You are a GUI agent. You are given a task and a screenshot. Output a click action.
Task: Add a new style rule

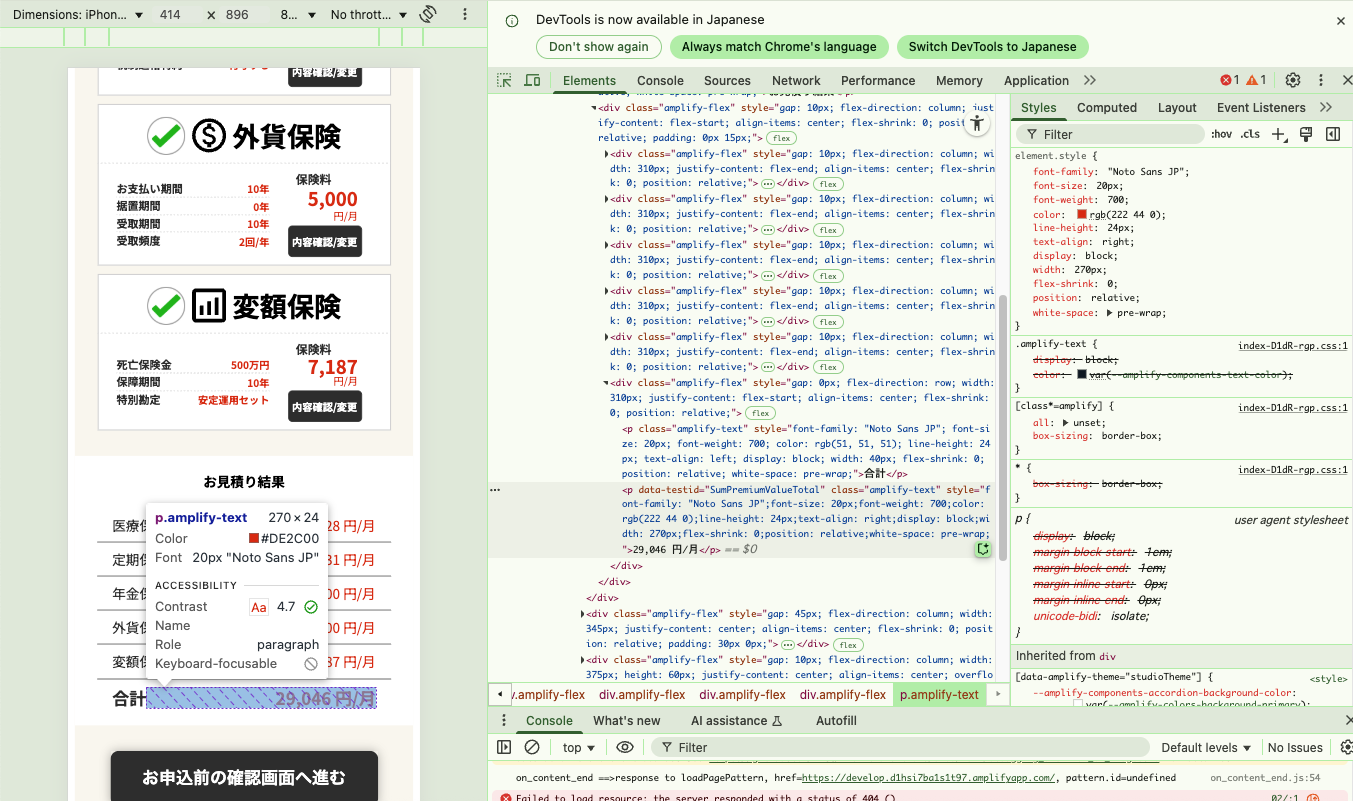(x=1278, y=134)
